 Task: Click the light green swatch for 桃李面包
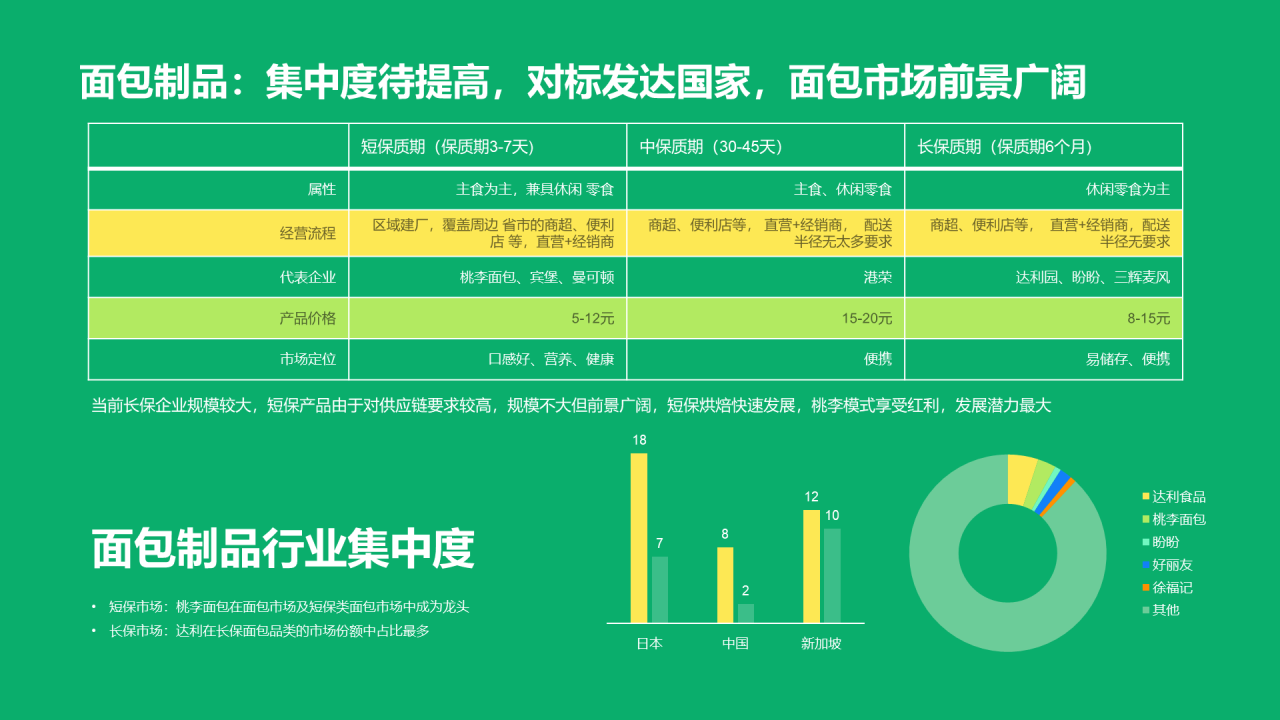click(1146, 520)
